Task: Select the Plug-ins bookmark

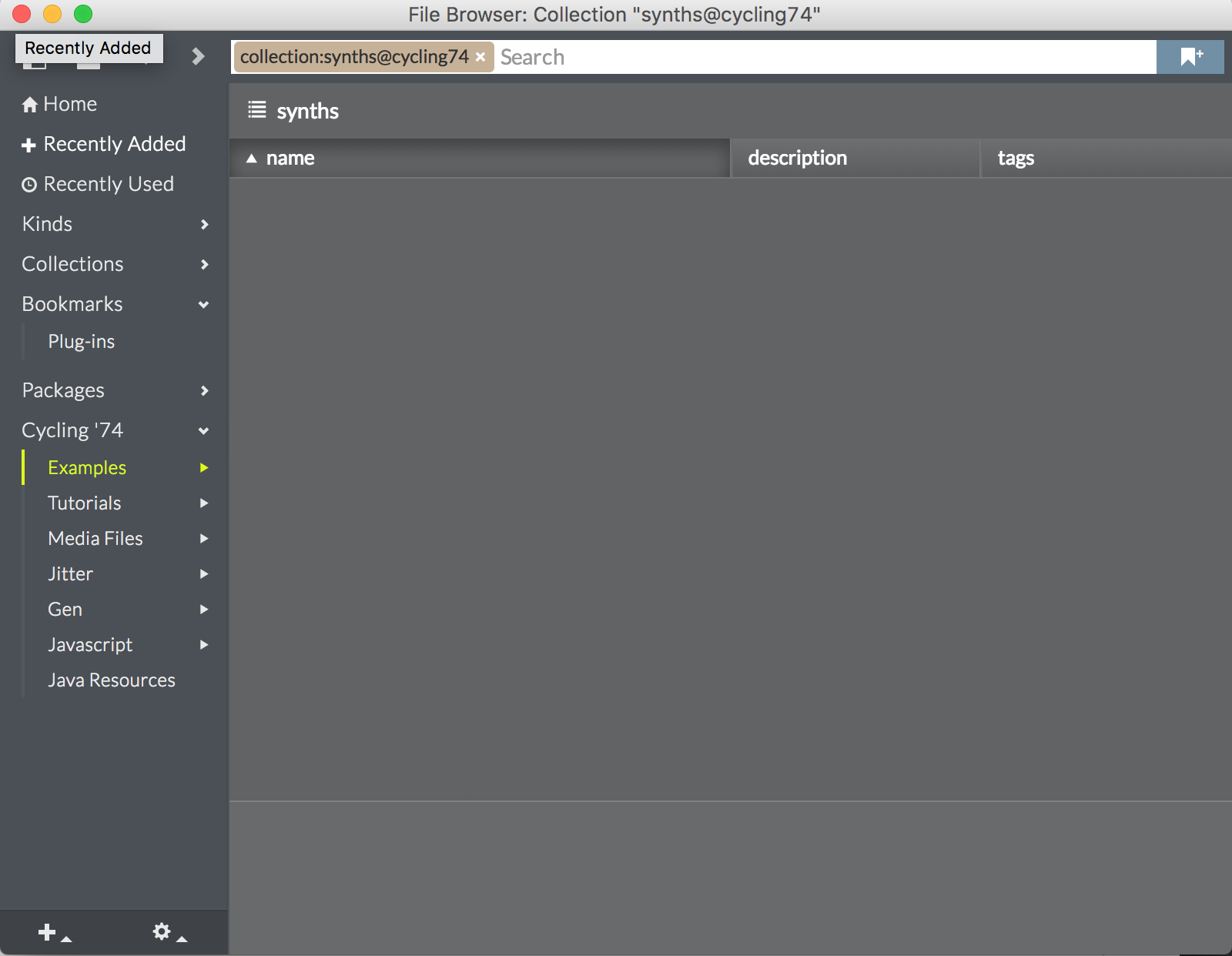Action: [x=81, y=342]
